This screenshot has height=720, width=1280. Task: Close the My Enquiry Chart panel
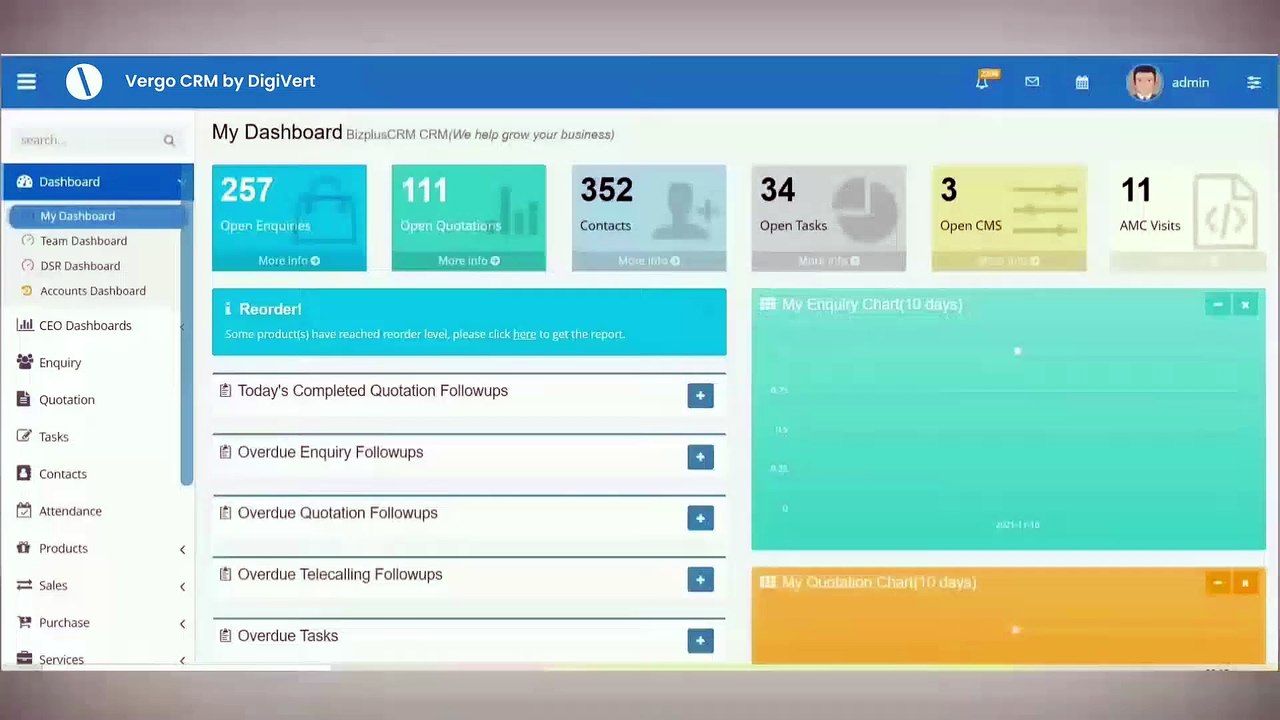tap(1245, 305)
